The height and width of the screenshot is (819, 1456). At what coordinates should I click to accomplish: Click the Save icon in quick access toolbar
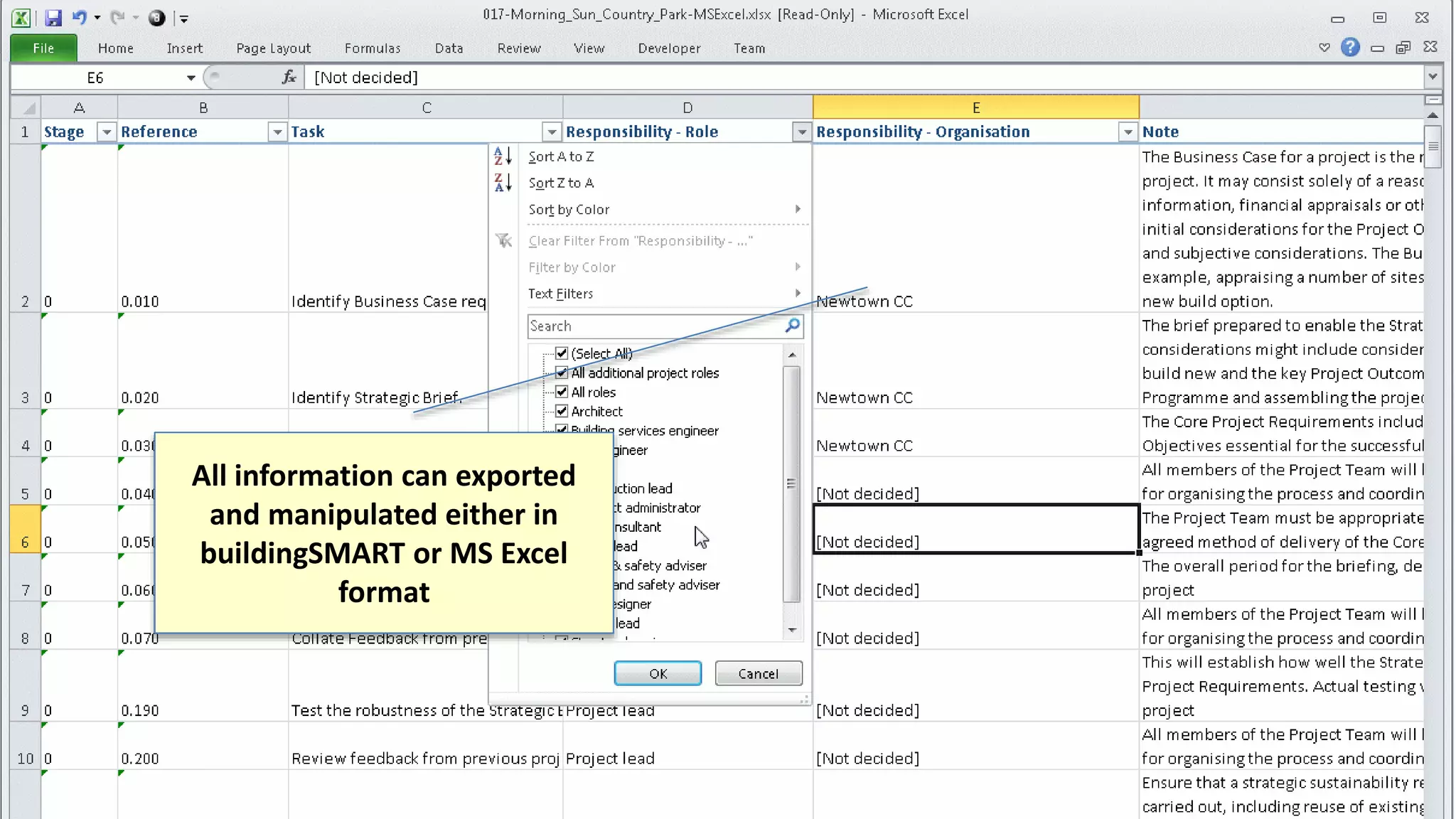click(53, 18)
